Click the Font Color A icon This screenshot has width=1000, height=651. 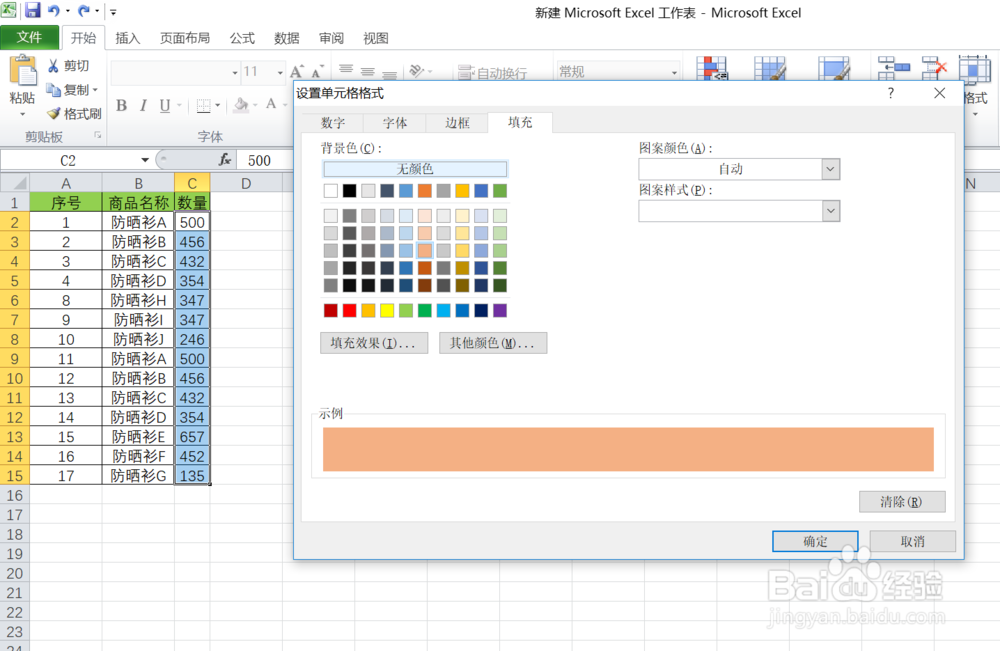coord(271,104)
